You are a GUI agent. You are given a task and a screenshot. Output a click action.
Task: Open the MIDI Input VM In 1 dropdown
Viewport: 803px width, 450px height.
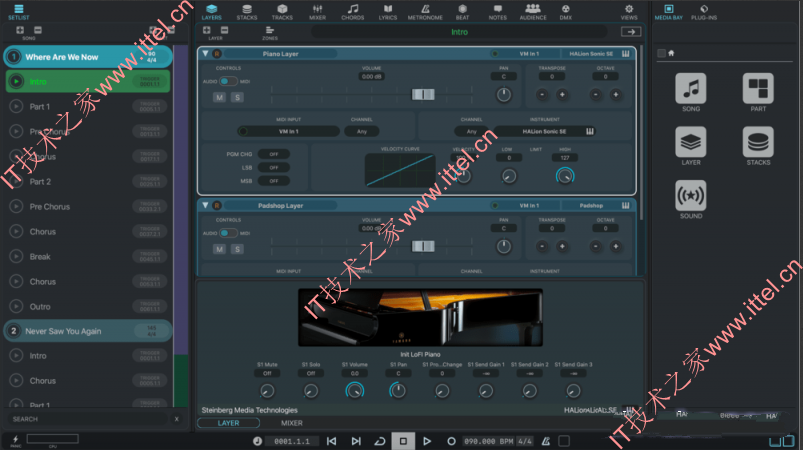(x=288, y=132)
